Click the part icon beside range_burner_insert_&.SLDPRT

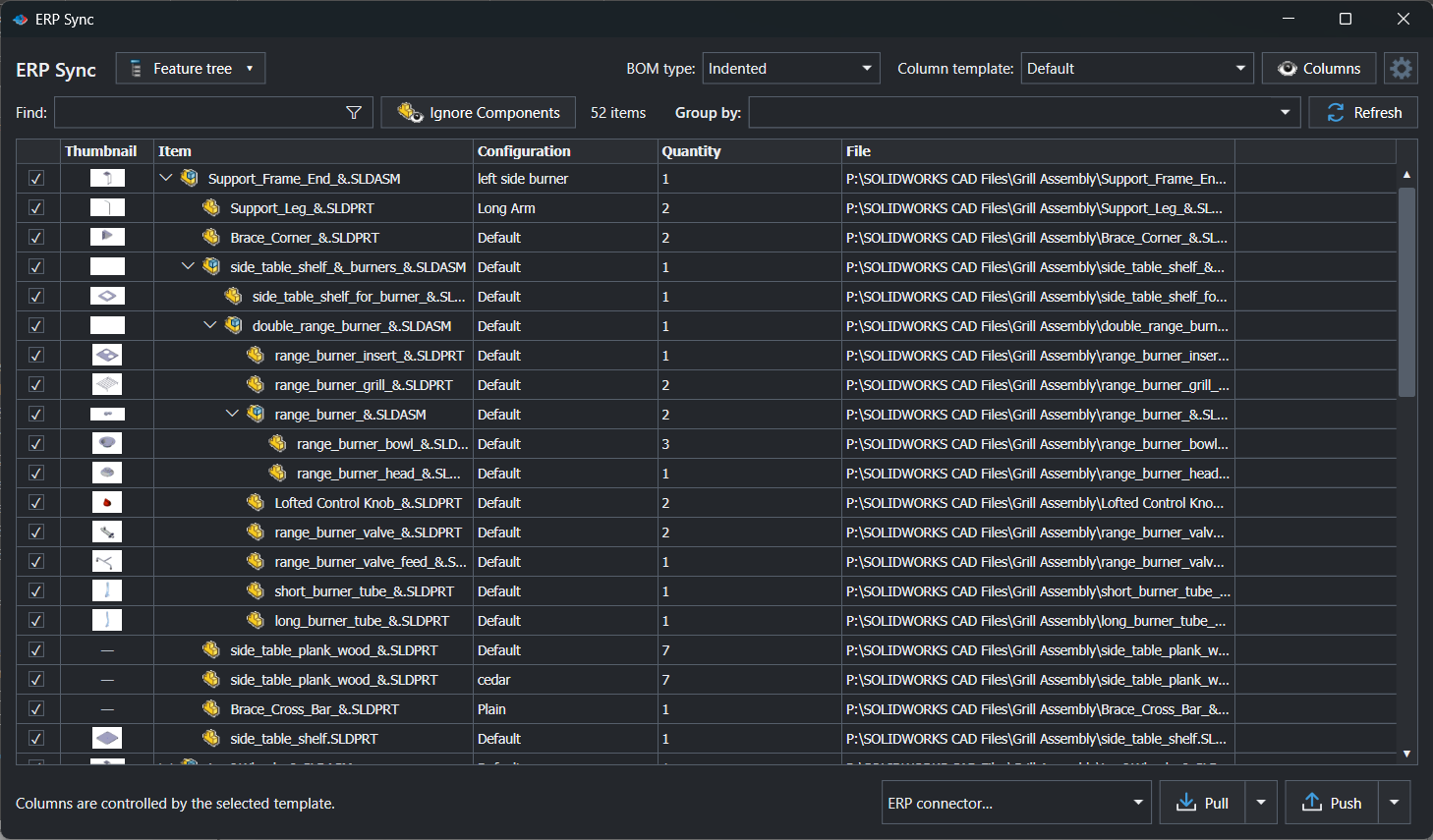(256, 355)
